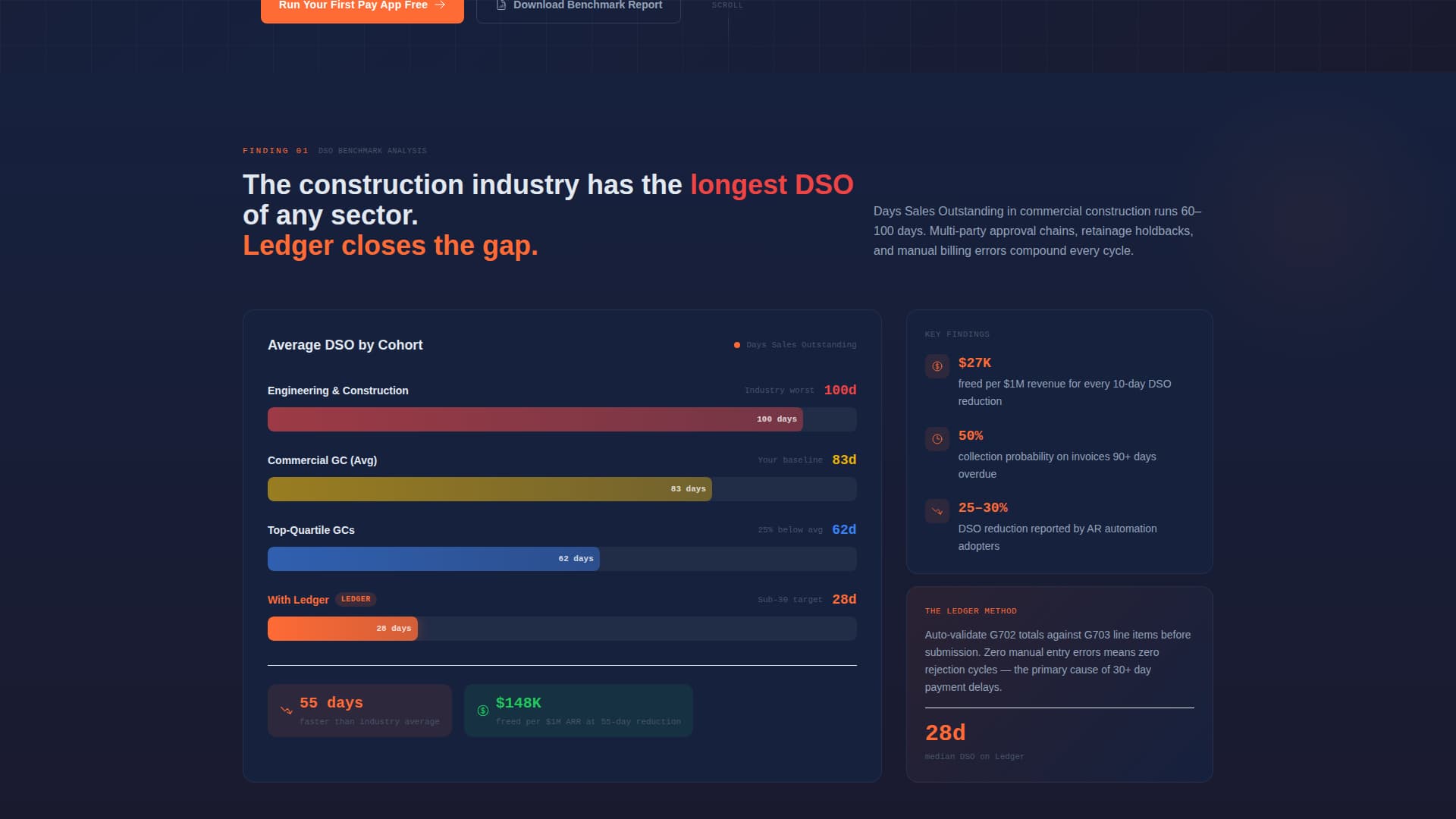Click the Engineering & Construction label
Viewport: 1456px width, 819px height.
pyautogui.click(x=338, y=391)
